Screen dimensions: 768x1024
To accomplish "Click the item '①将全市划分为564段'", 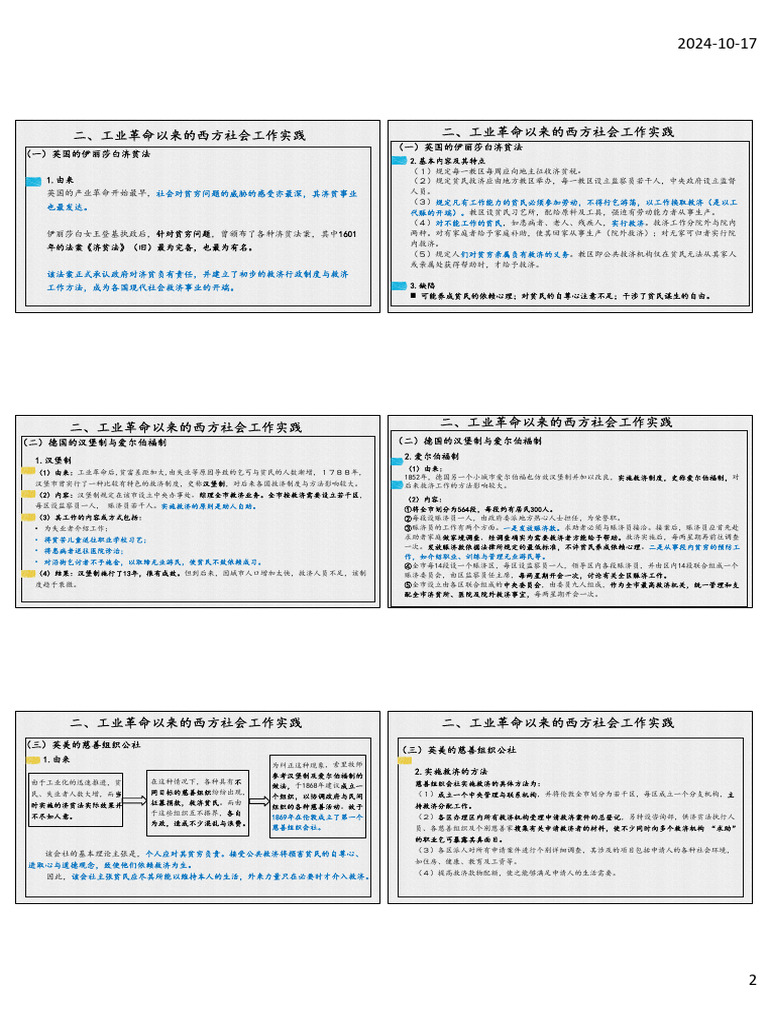I will (479, 509).
